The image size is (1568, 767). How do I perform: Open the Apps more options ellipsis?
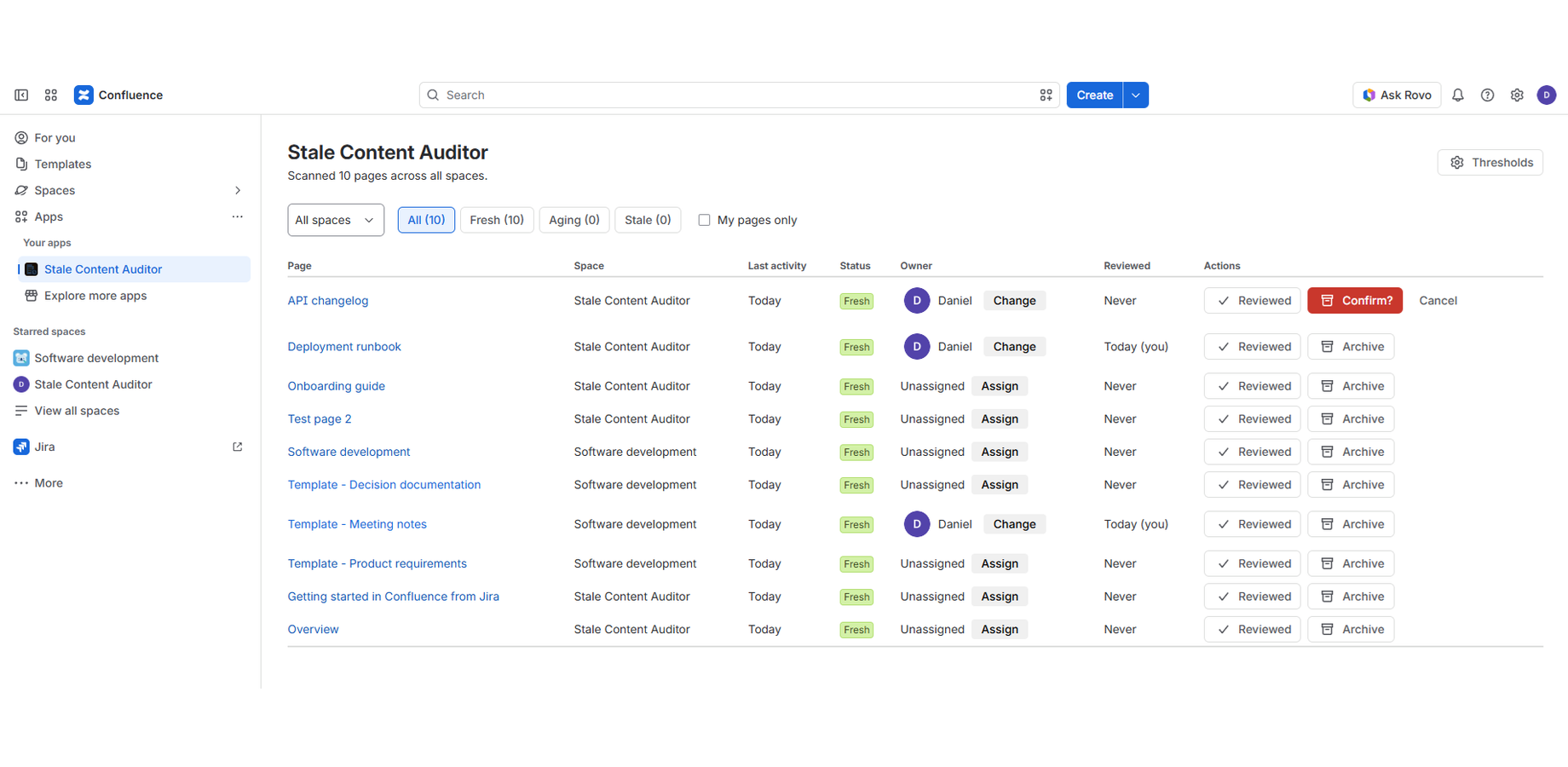(x=238, y=216)
